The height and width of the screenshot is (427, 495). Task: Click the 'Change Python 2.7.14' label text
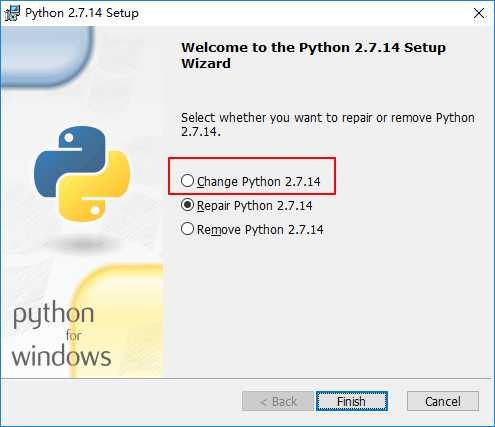[x=259, y=182]
